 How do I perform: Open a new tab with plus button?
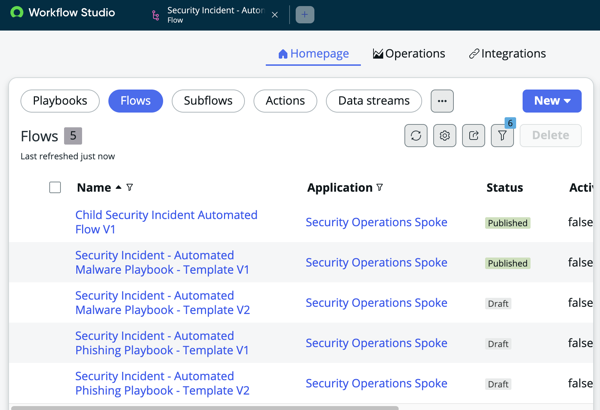point(305,15)
